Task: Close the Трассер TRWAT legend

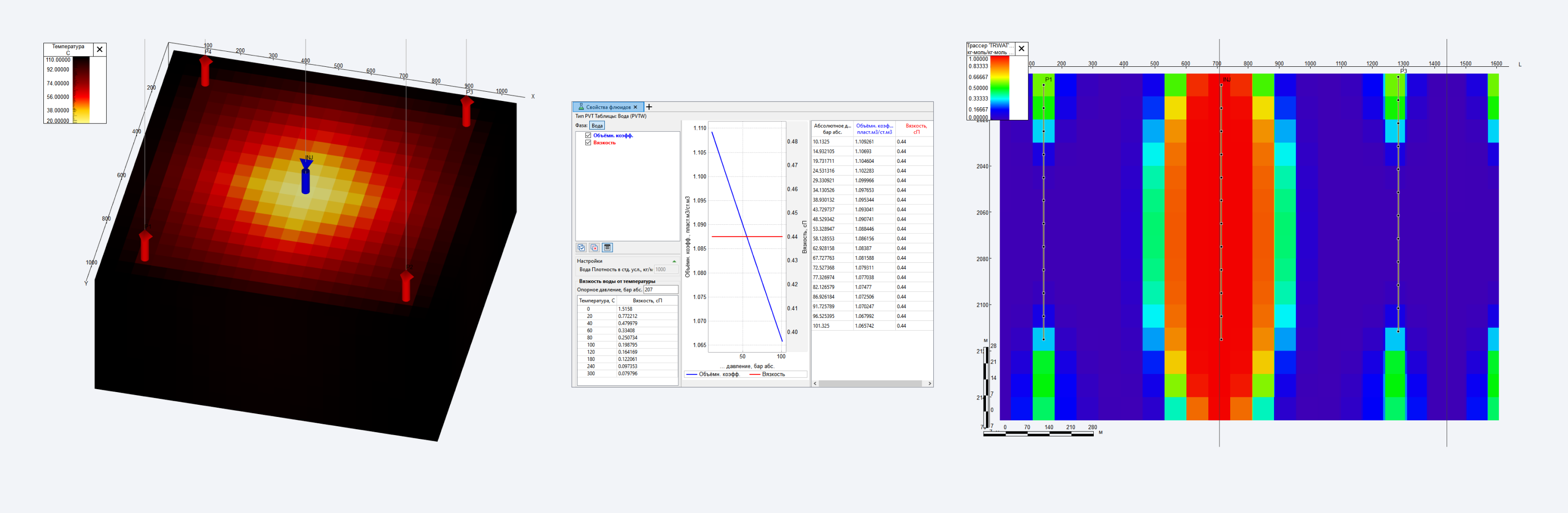Action: [x=1022, y=49]
